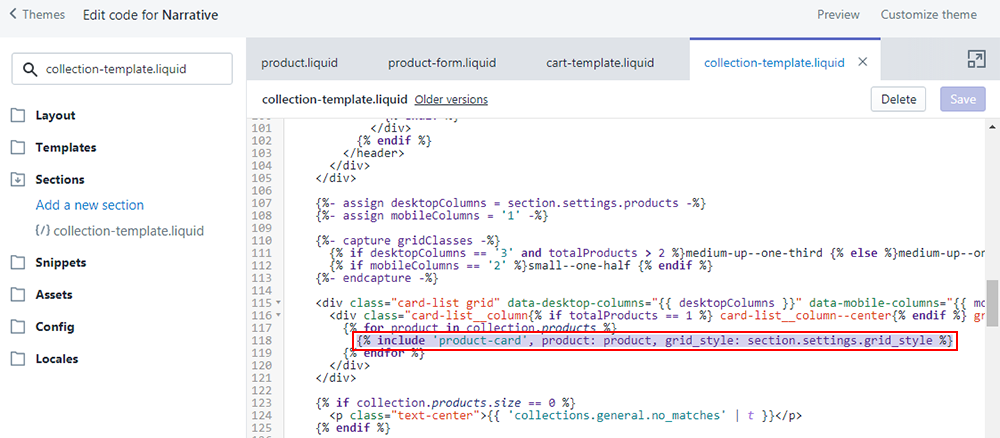Image resolution: width=1000 pixels, height=438 pixels.
Task: Switch to the product-form.liquid tab
Action: [x=440, y=62]
